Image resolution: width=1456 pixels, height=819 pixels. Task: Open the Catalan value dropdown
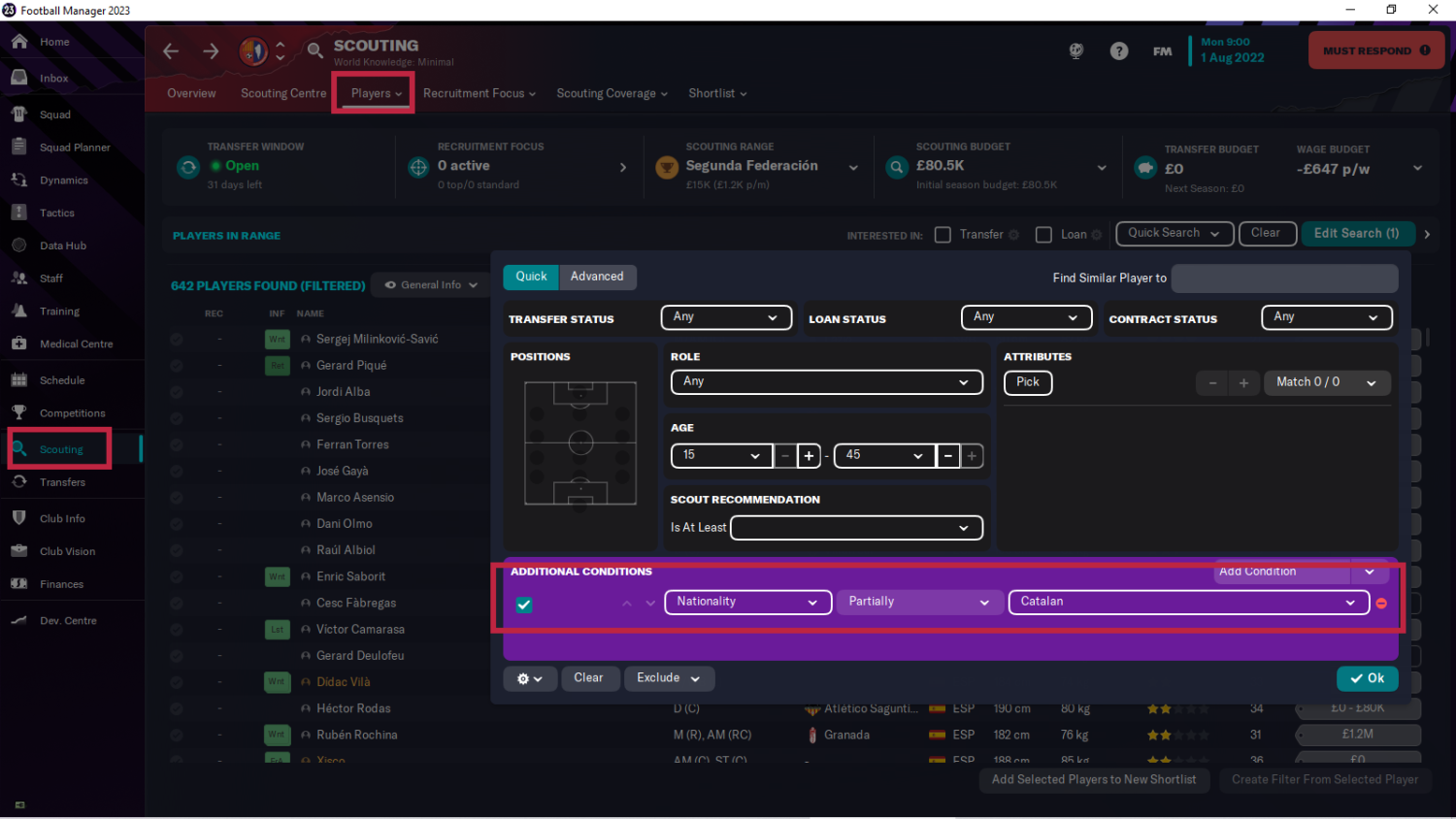(x=1189, y=602)
